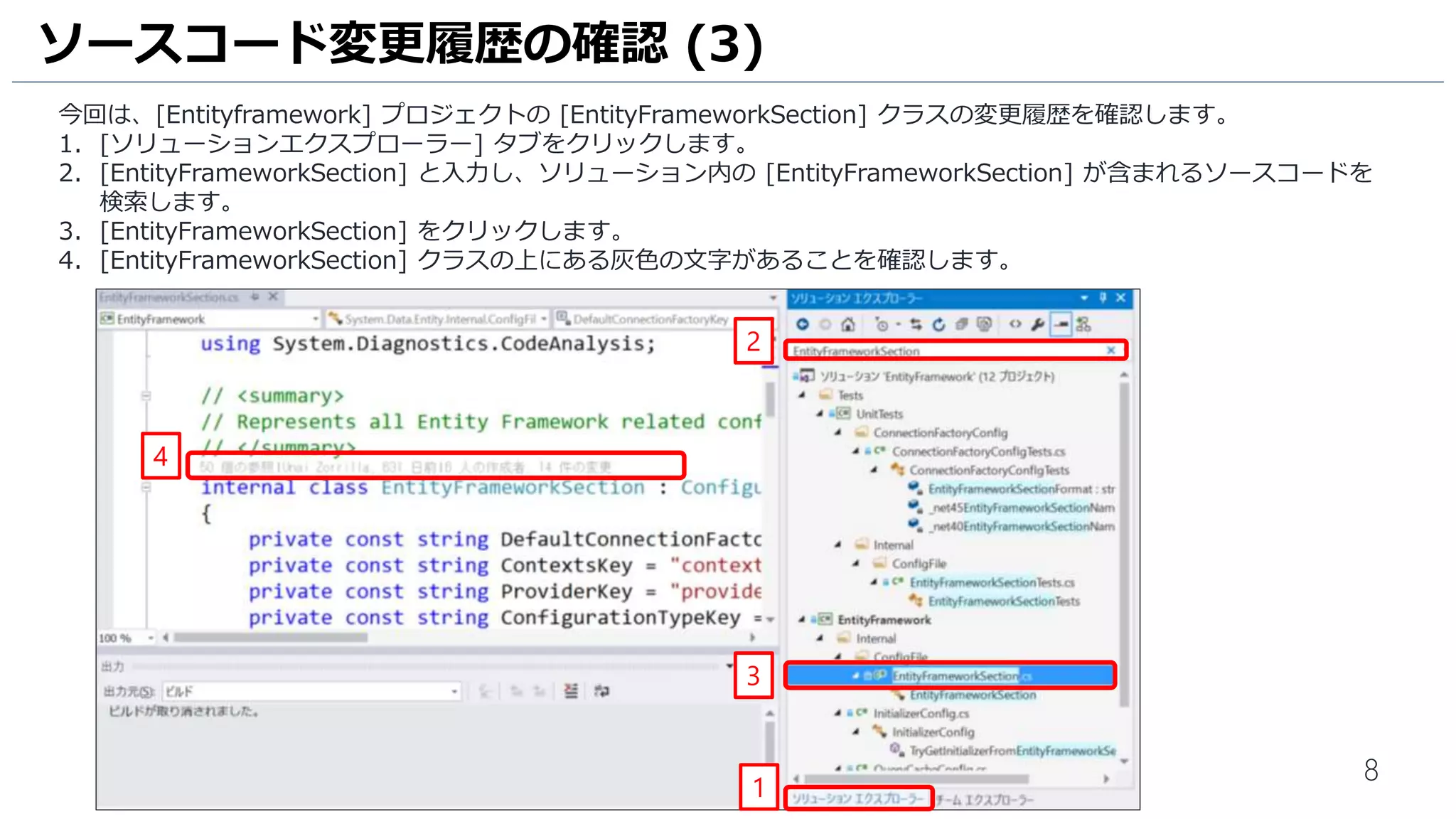Select the EntityFrameworkSectionFormat field item

[x=1021, y=489]
